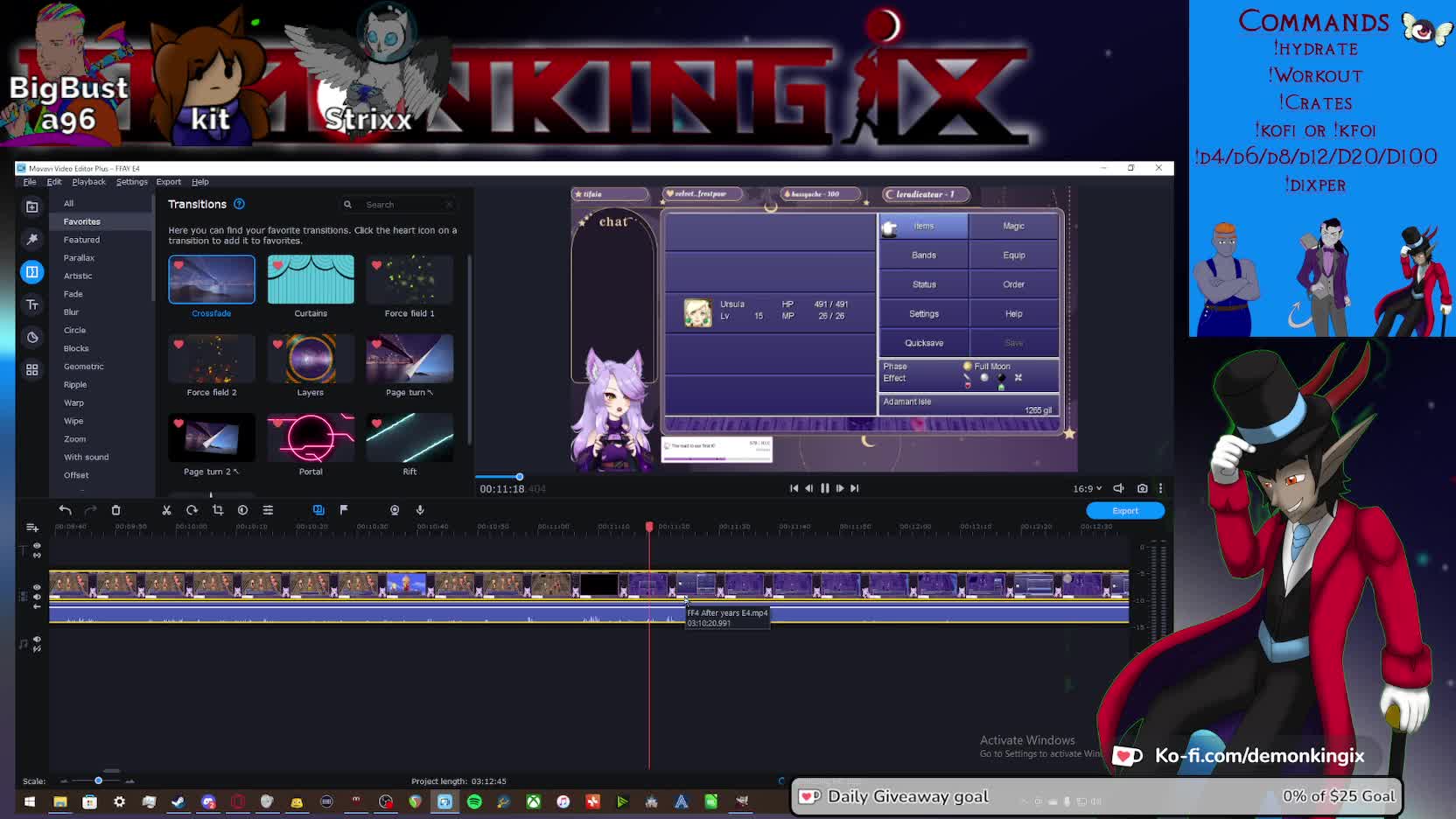Unfavorite the Force field 1 heart
Image resolution: width=1456 pixels, height=819 pixels.
pos(376,265)
